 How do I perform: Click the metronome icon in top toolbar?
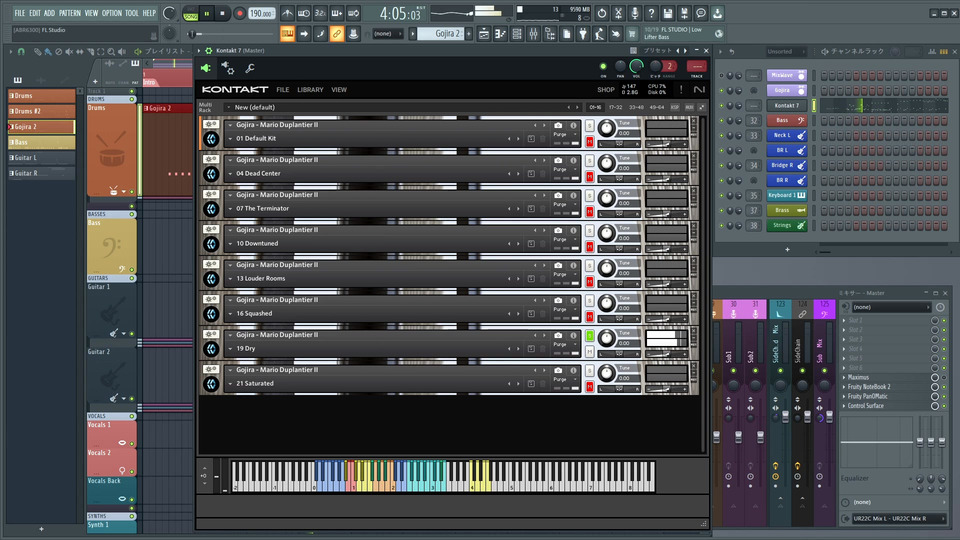[x=287, y=13]
